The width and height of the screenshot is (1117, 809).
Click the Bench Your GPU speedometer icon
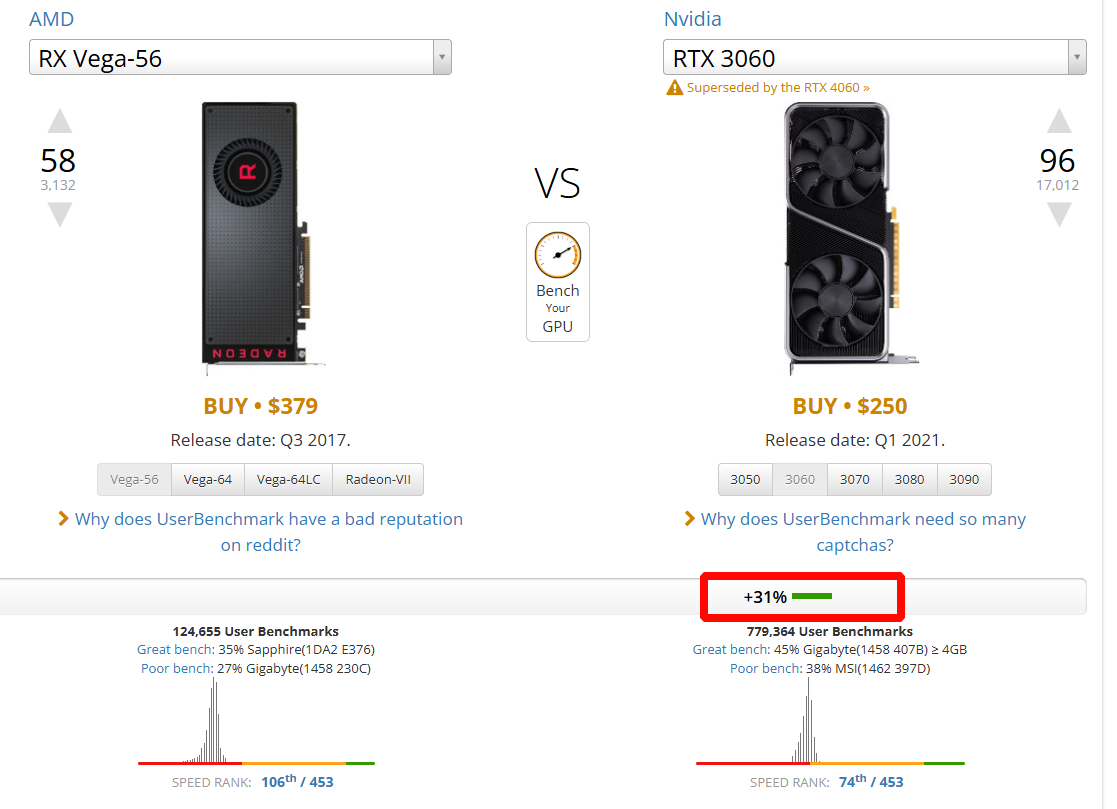coord(557,255)
